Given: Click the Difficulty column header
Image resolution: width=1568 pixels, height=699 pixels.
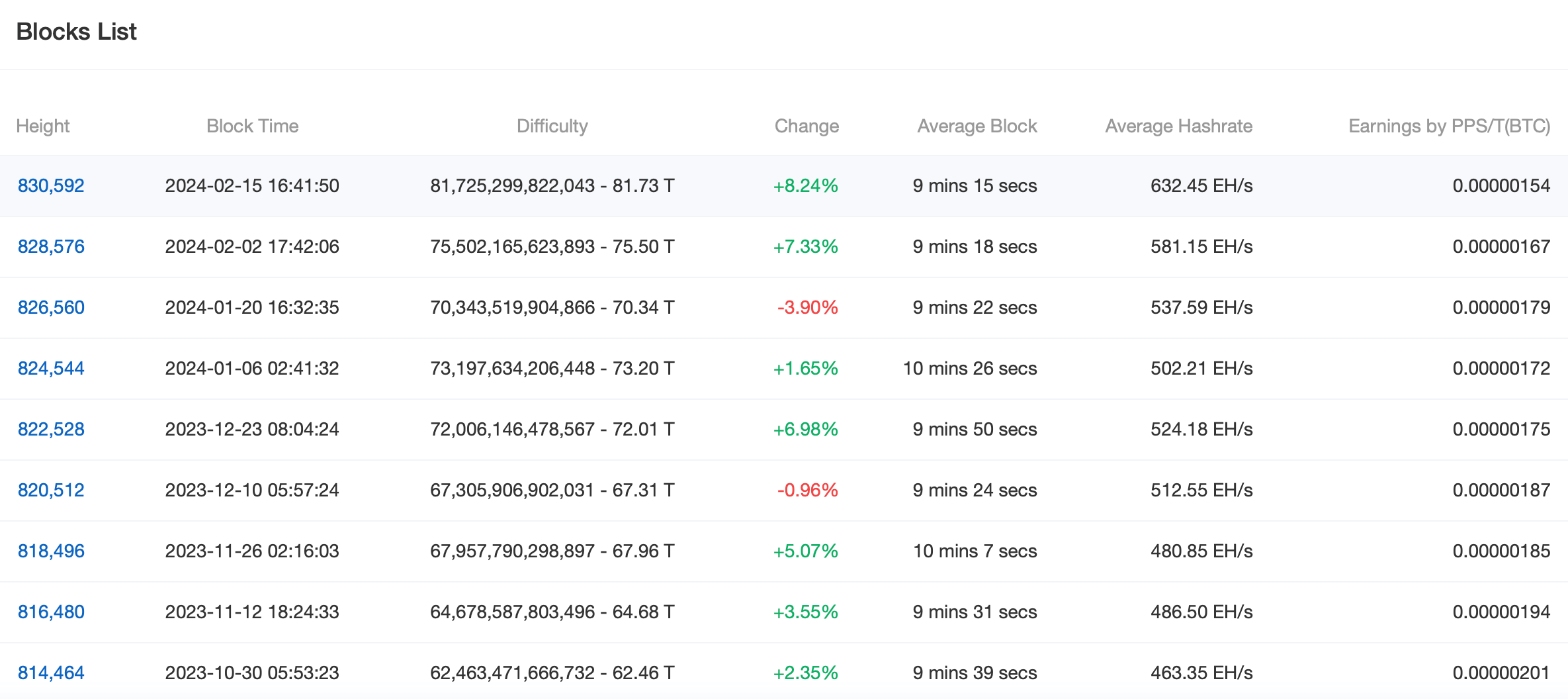Looking at the screenshot, I should pos(552,126).
